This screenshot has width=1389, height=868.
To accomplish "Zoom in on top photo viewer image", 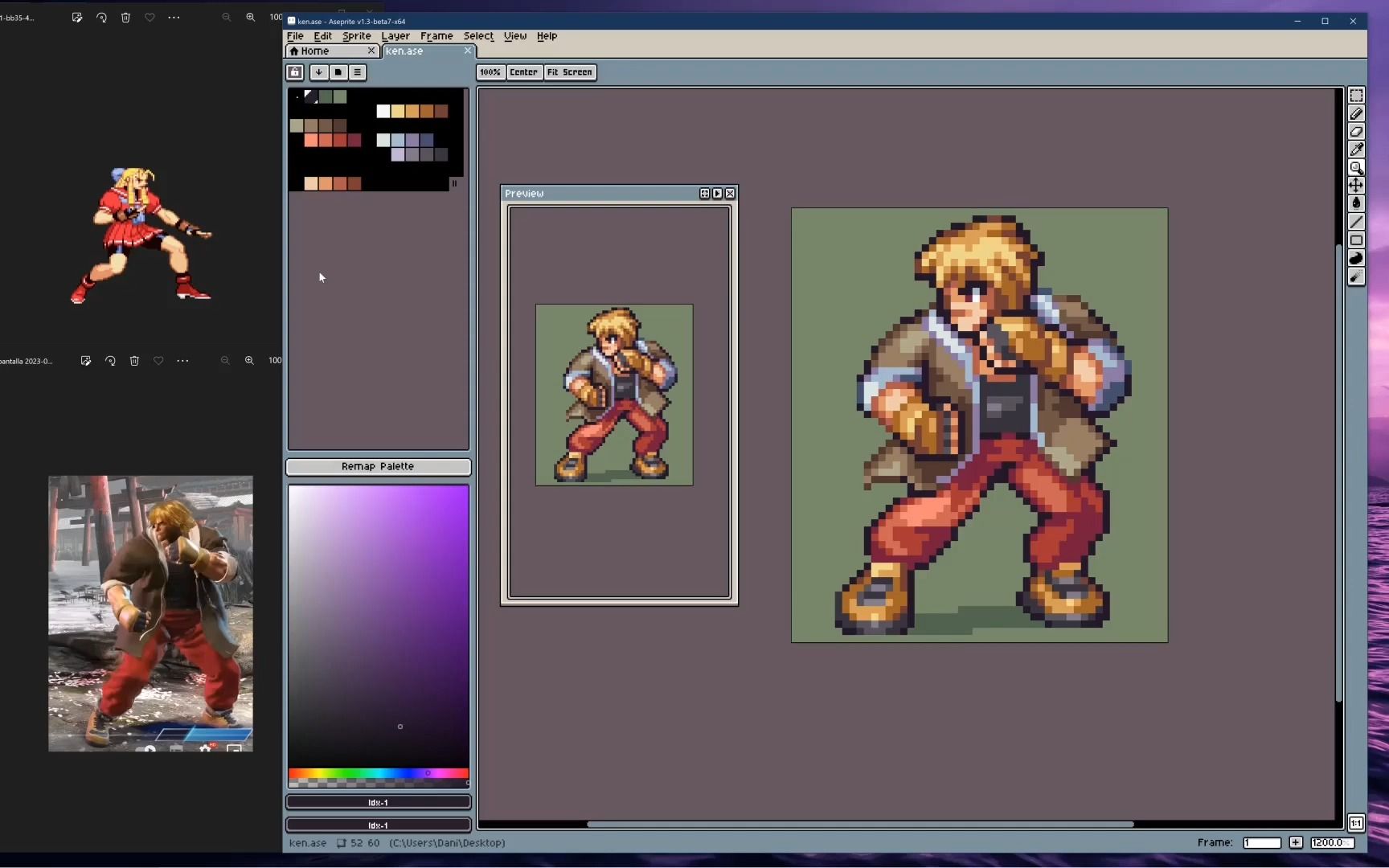I will [251, 18].
